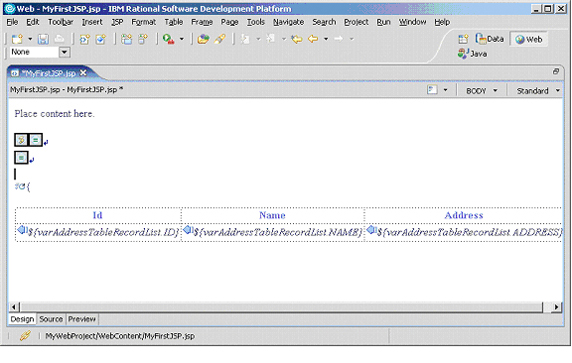Image resolution: width=572 pixels, height=363 pixels.
Task: Click the grayed-out previous annotation icon
Action: tap(270, 39)
